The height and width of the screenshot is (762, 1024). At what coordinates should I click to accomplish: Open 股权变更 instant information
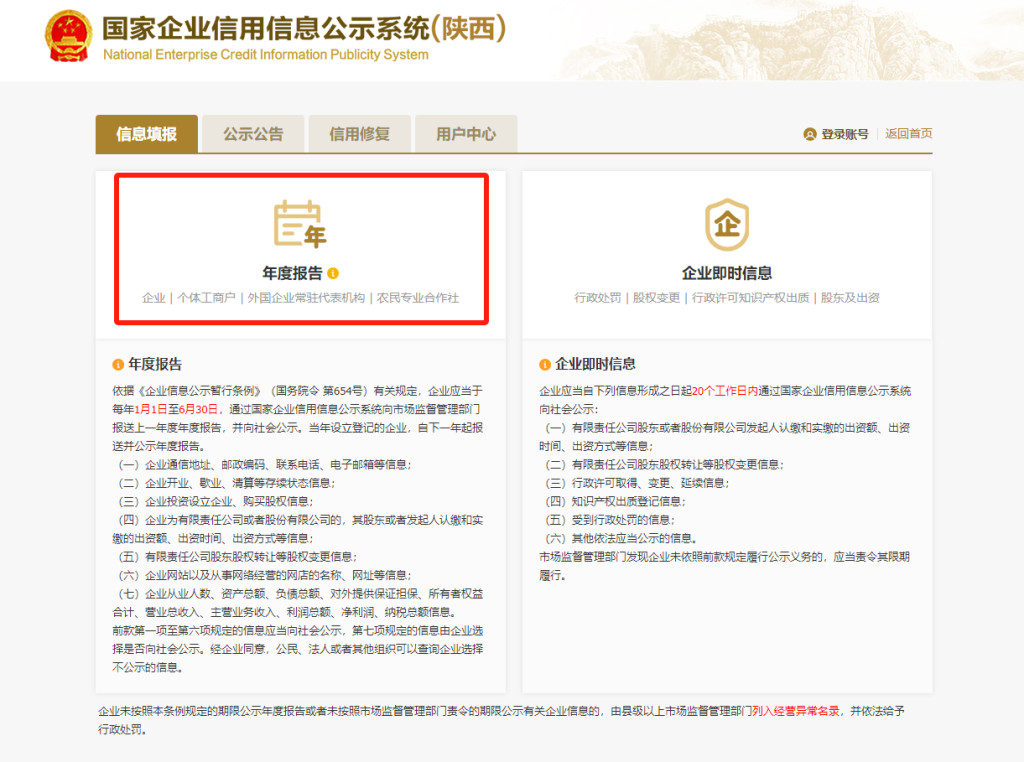click(656, 298)
